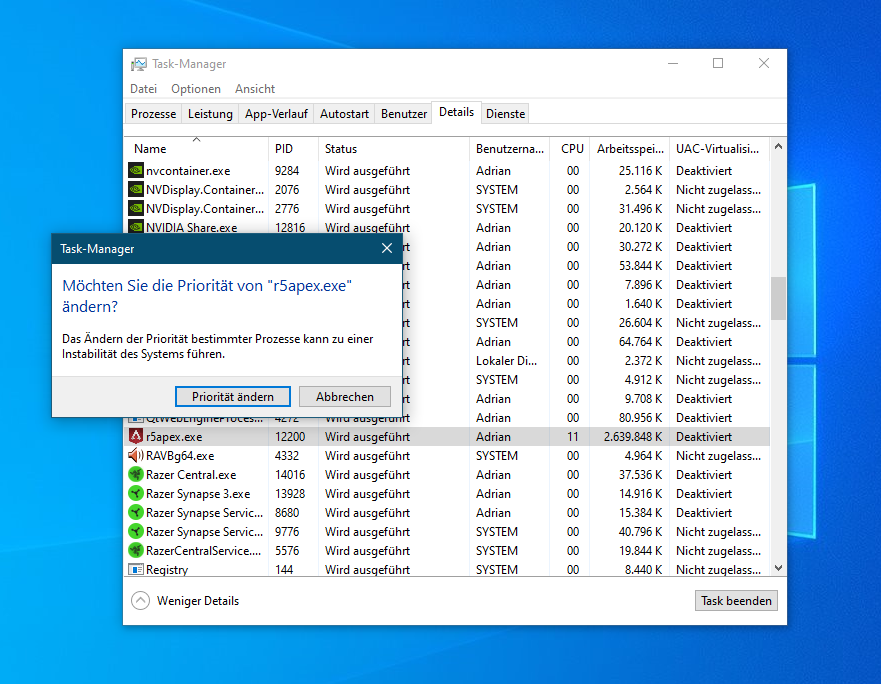The height and width of the screenshot is (684, 881).
Task: Click the process list scrollbar thumb
Action: pyautogui.click(x=778, y=298)
